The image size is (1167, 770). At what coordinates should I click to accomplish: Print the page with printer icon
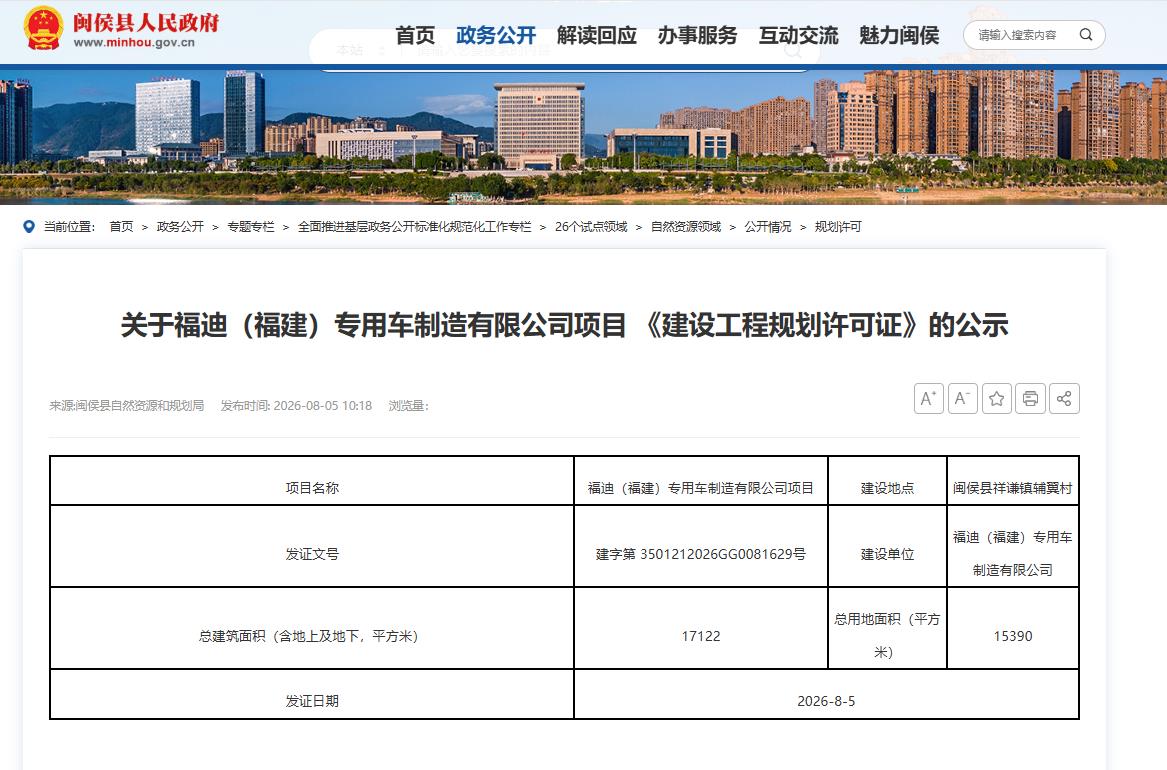click(x=1030, y=399)
